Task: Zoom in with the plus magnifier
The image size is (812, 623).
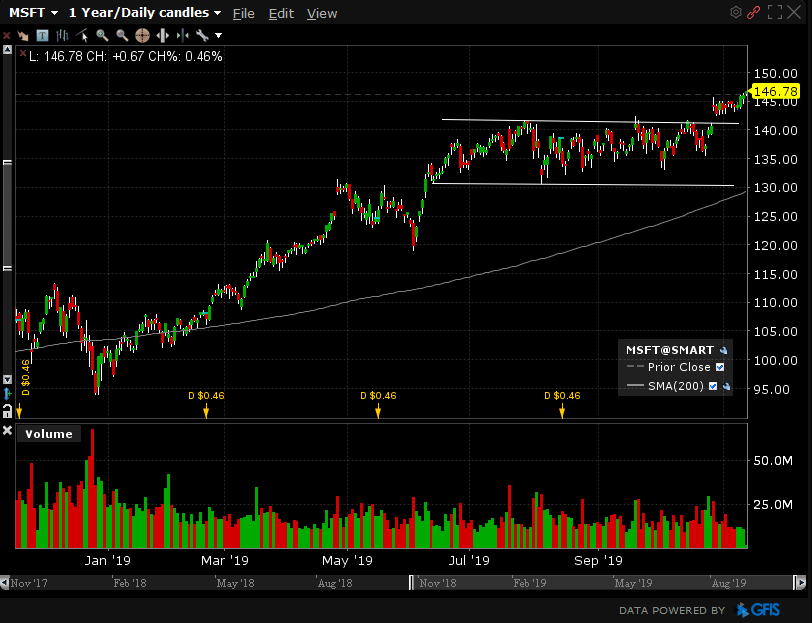Action: click(x=102, y=36)
